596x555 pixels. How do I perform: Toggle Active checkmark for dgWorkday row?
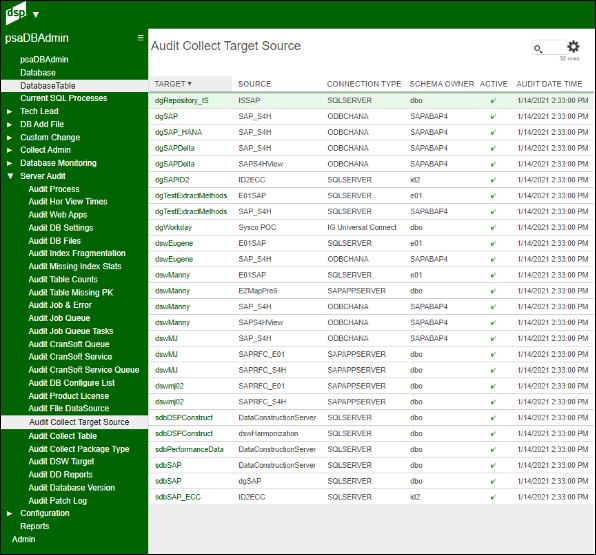(493, 228)
